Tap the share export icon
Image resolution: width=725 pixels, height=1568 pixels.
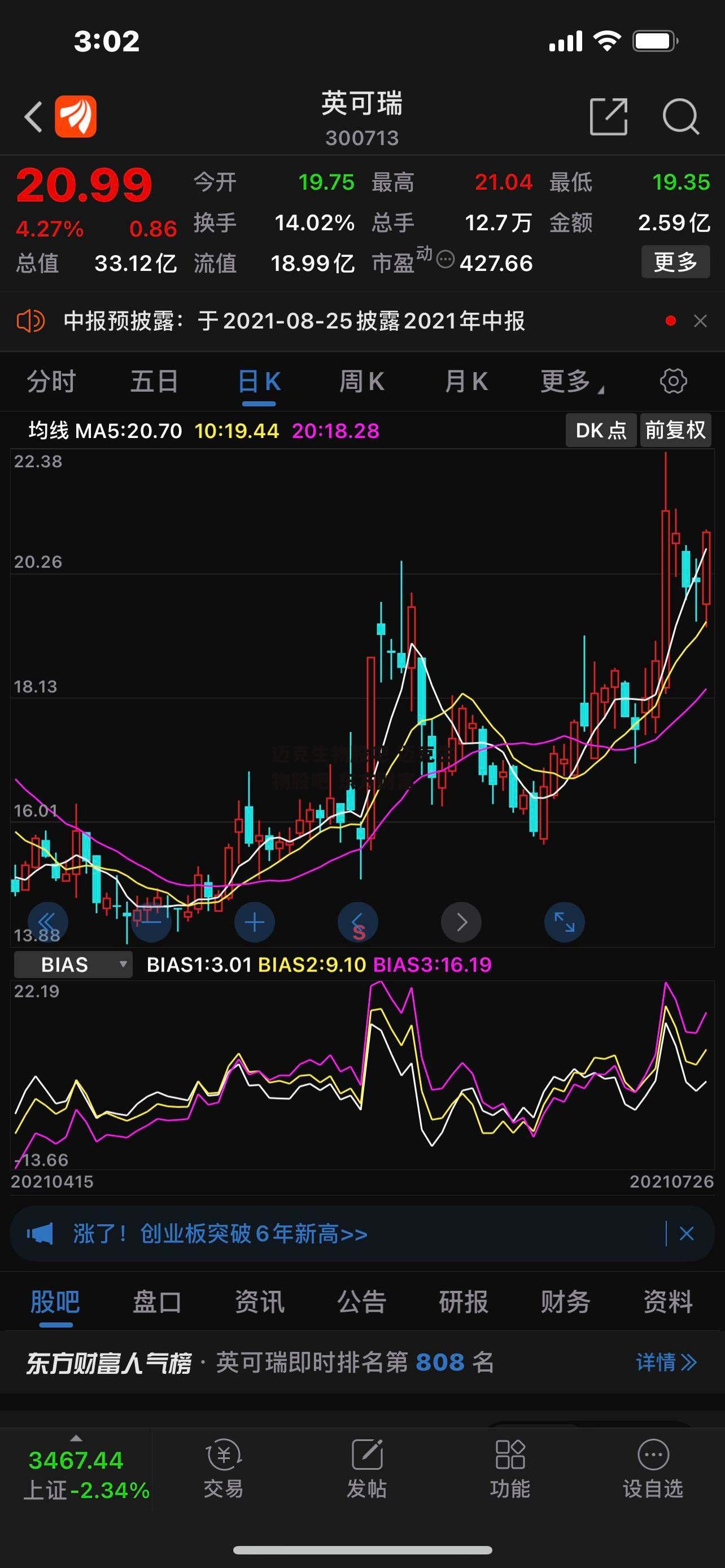[x=609, y=116]
